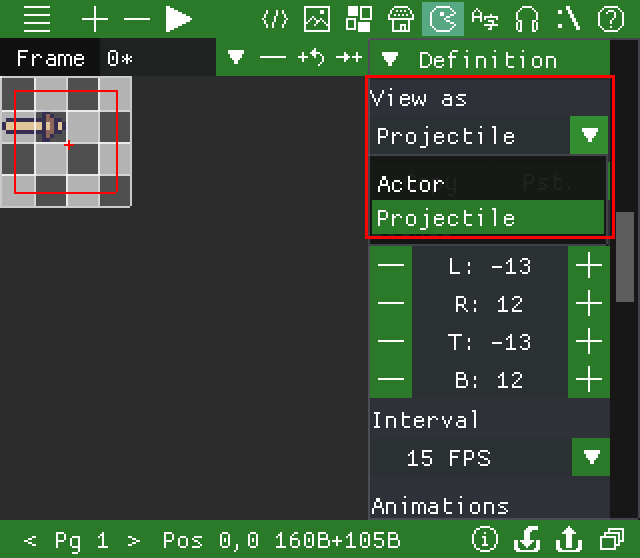Click the append frame arrow plus icon

point(349,57)
